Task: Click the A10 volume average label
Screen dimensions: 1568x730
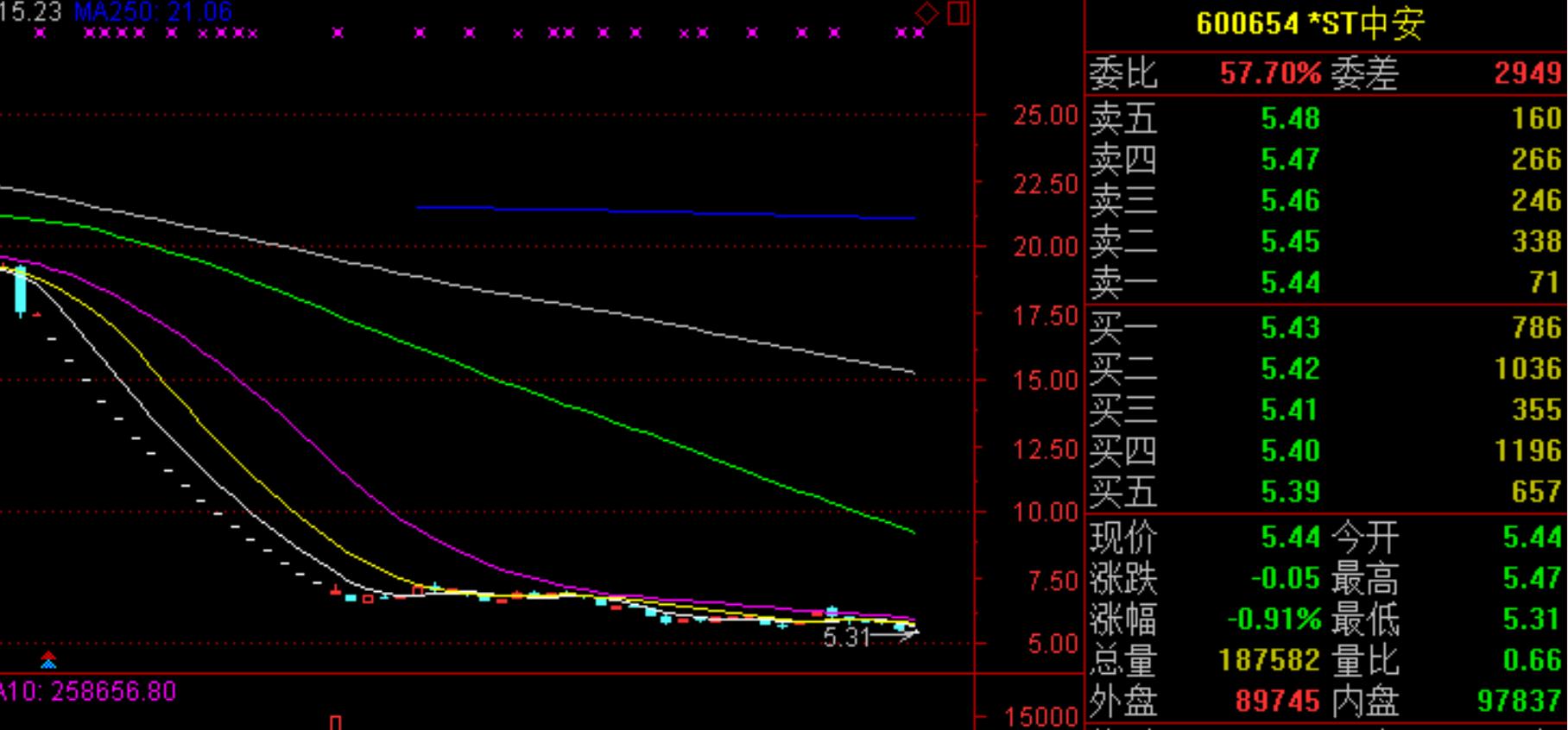Action: pyautogui.click(x=88, y=691)
